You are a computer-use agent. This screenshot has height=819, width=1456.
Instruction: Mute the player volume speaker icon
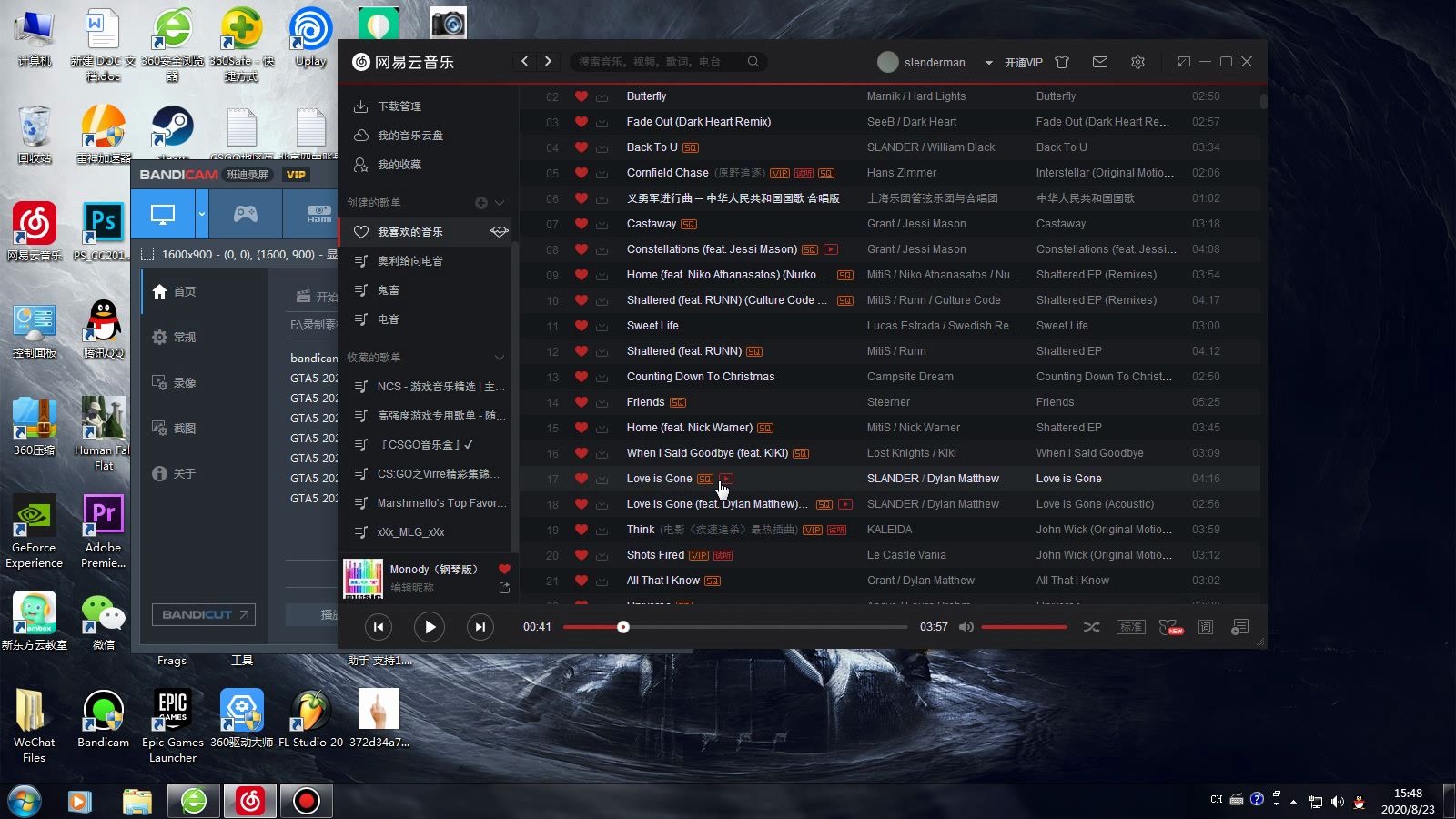click(966, 627)
